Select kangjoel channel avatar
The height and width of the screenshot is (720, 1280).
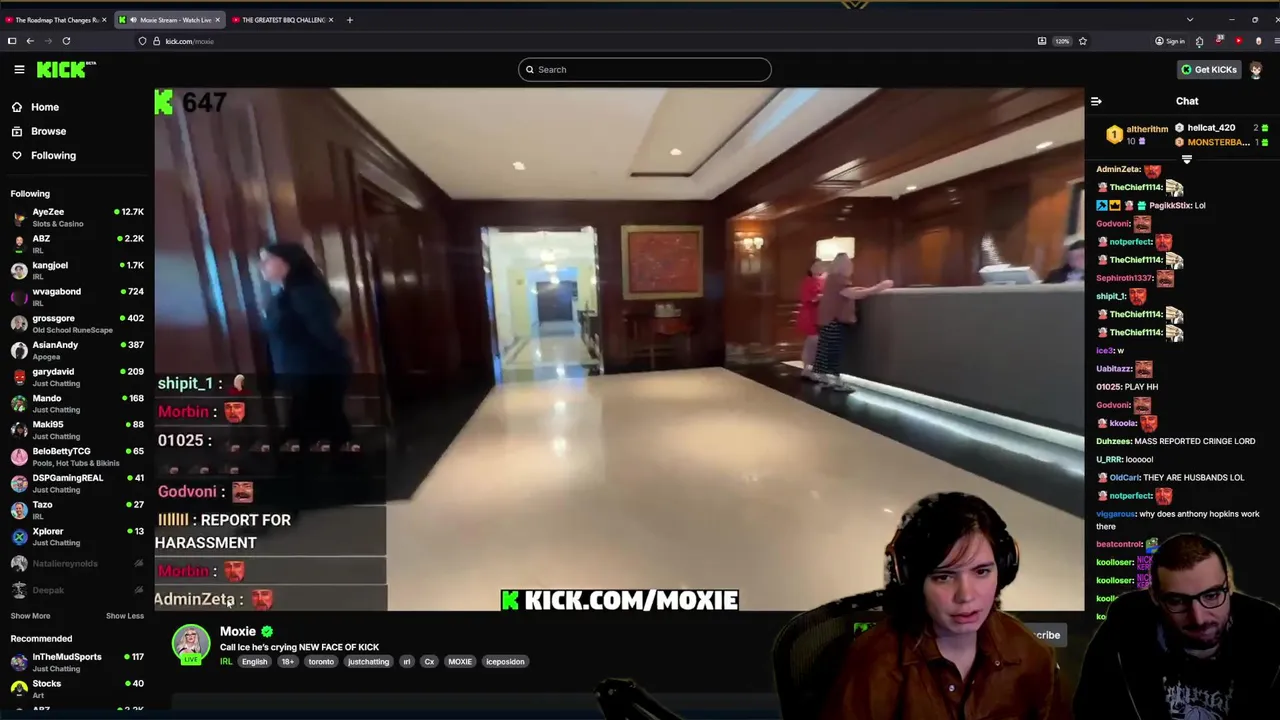point(19,270)
